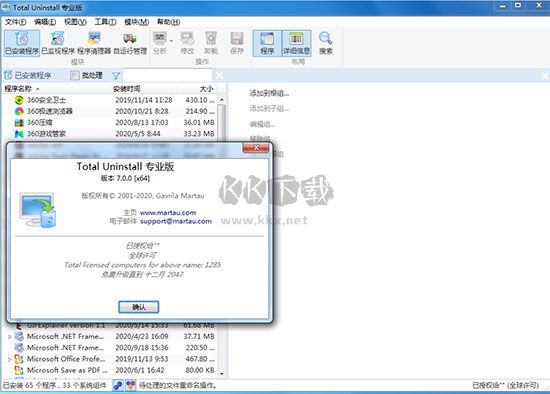Open the 帮助(H) menu

(168, 22)
